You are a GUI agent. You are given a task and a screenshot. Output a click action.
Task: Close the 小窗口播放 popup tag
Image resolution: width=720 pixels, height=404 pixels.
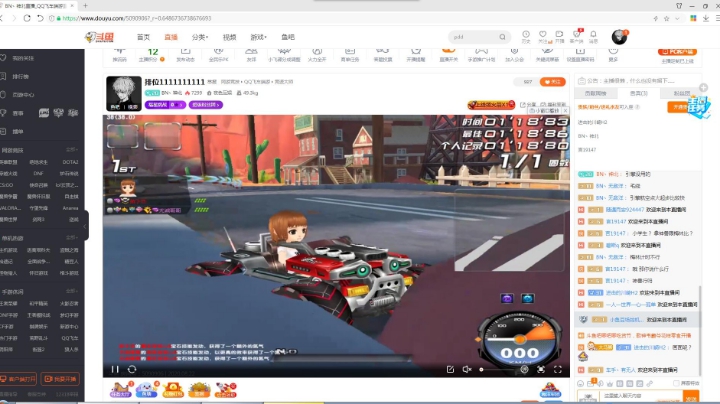click(x=565, y=111)
